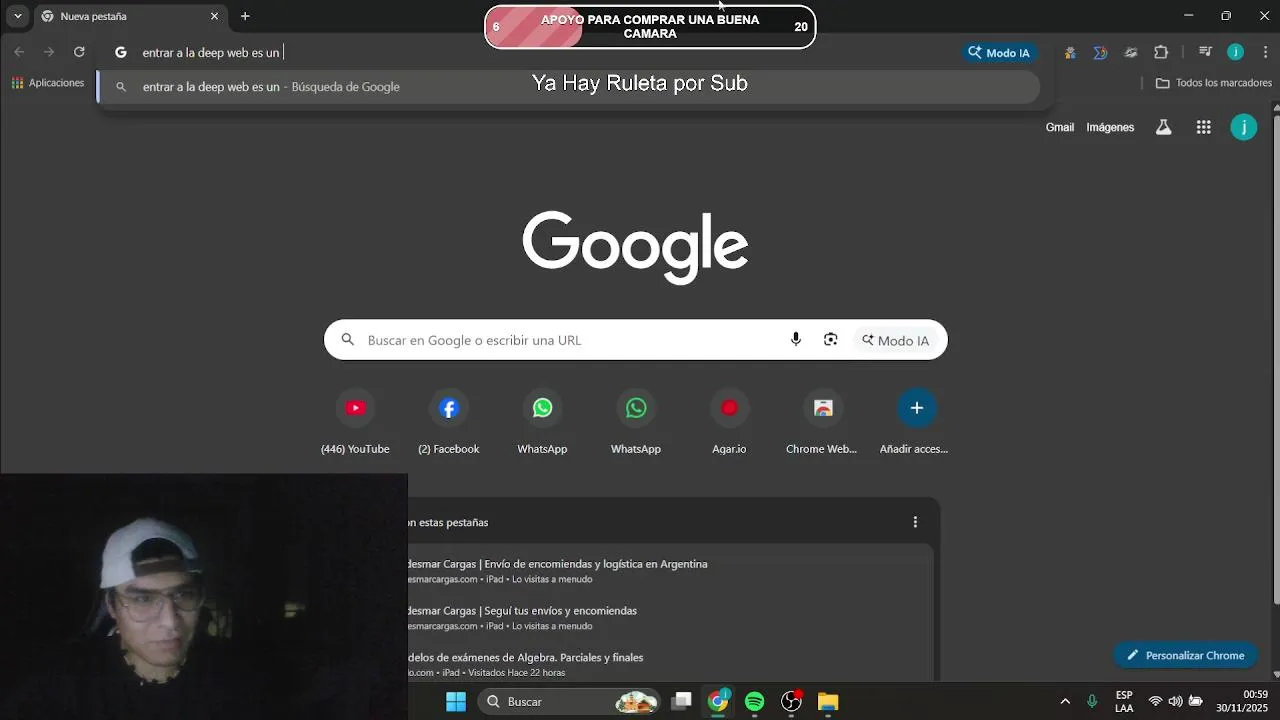Open Spotify from the taskbar
Viewport: 1280px width, 720px height.
(755, 702)
